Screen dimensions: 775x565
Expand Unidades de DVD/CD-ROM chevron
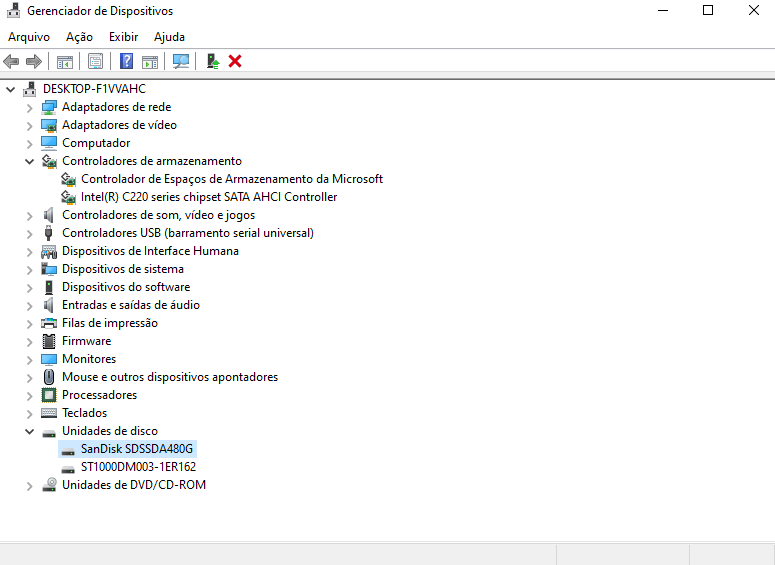(x=30, y=485)
